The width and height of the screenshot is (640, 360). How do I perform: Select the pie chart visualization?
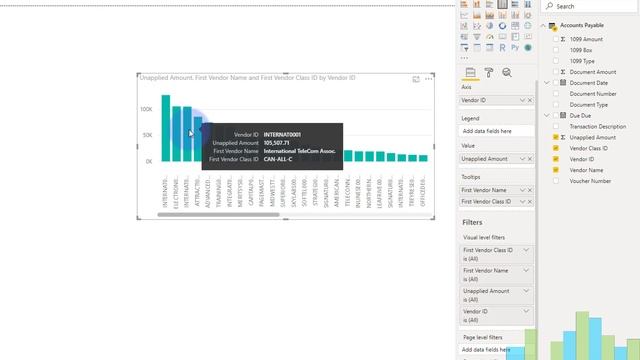point(489,26)
